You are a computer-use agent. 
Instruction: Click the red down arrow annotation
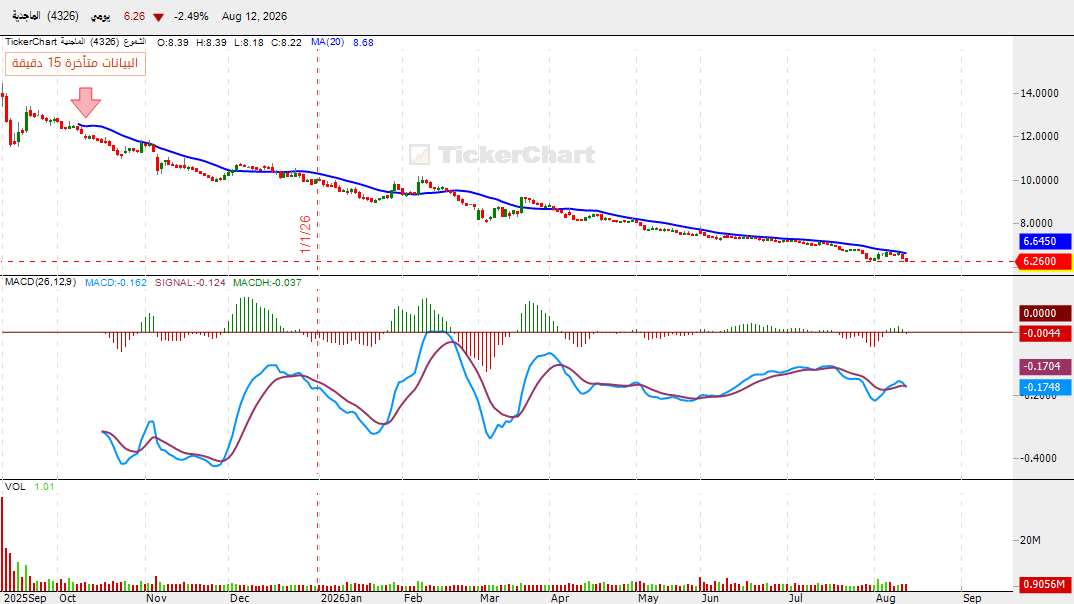pos(86,102)
